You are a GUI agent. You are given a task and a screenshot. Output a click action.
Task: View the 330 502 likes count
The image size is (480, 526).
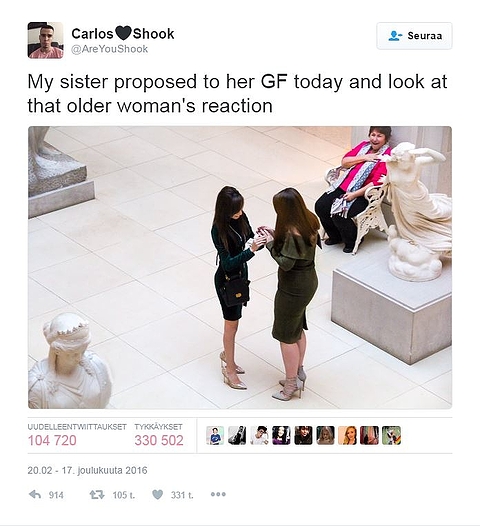159,440
